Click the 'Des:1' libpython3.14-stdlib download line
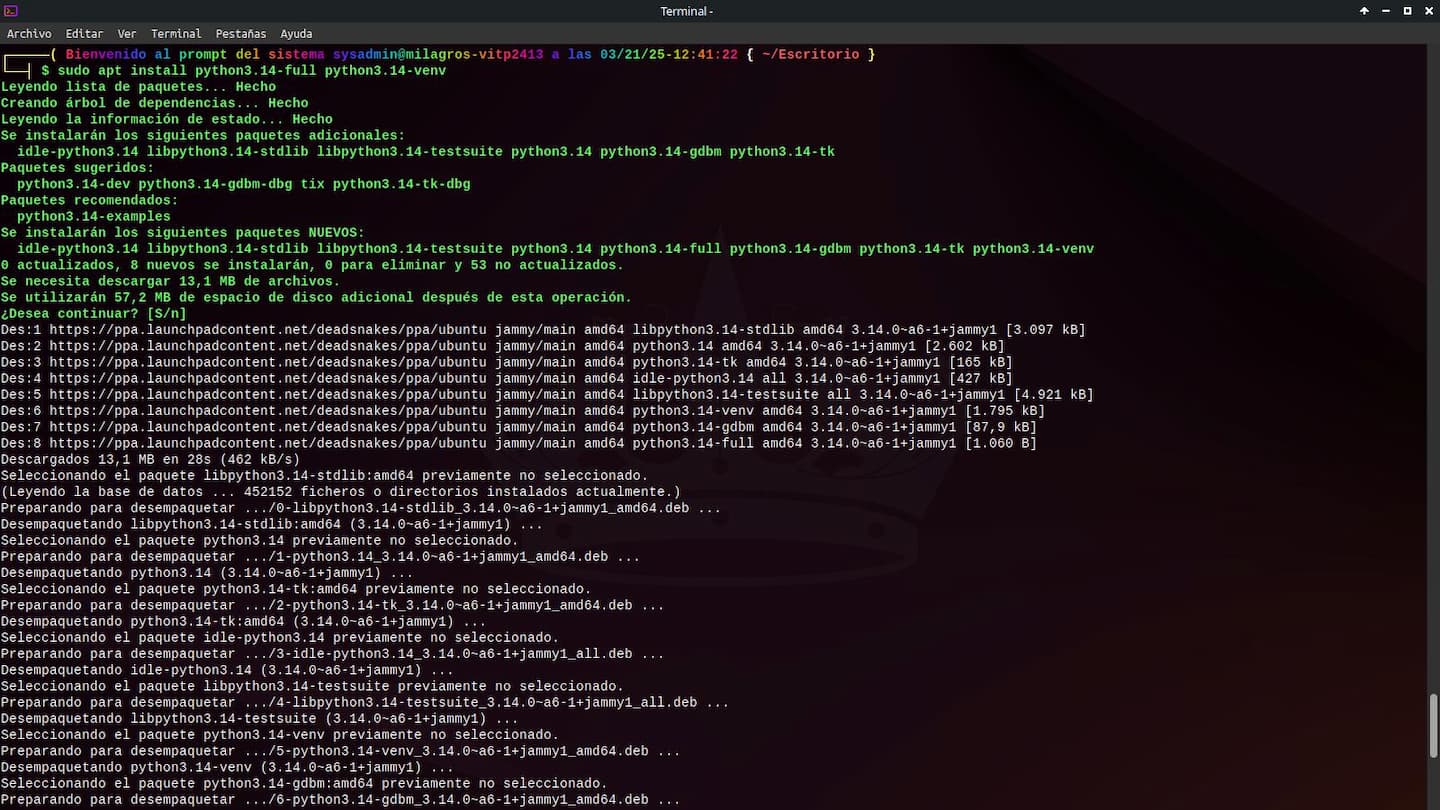This screenshot has width=1440, height=810. tap(543, 330)
